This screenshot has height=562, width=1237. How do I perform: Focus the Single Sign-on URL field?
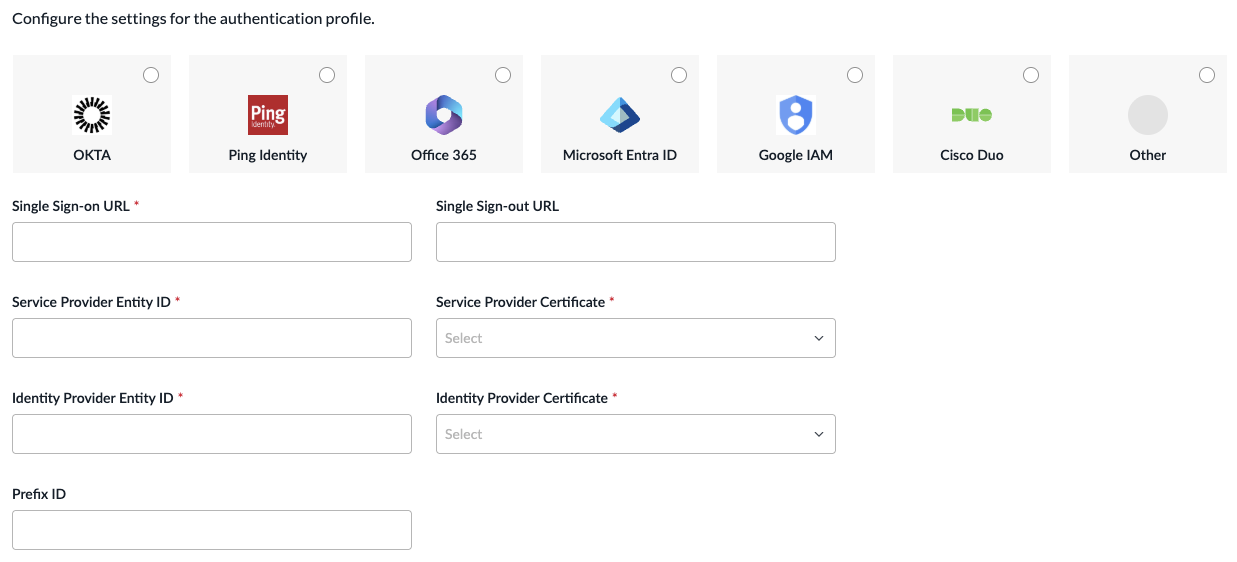coord(212,242)
